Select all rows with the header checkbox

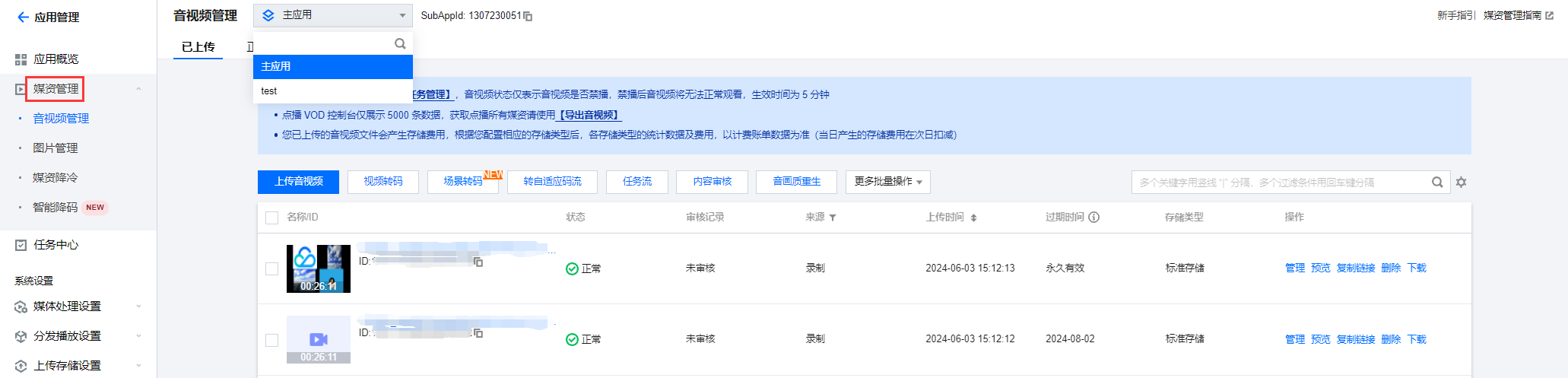coord(271,218)
